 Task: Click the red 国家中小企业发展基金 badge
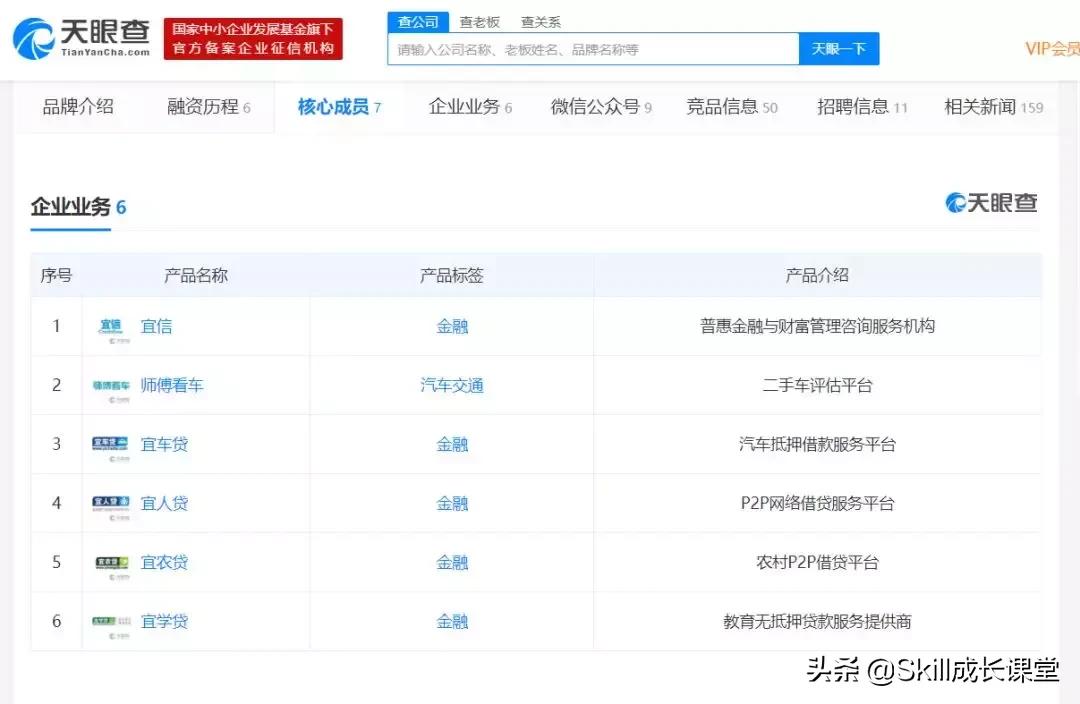[252, 38]
